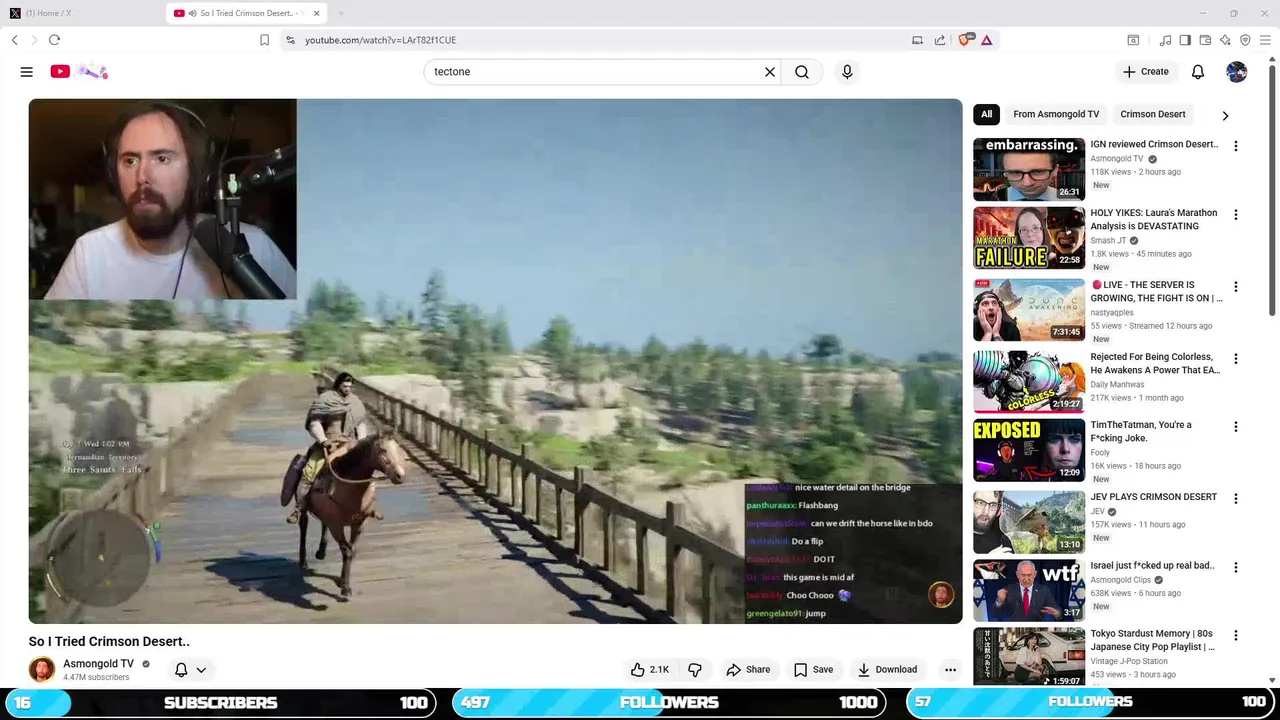Image resolution: width=1280 pixels, height=720 pixels.
Task: Mute the audio on the YouTube tab
Action: click(x=192, y=13)
